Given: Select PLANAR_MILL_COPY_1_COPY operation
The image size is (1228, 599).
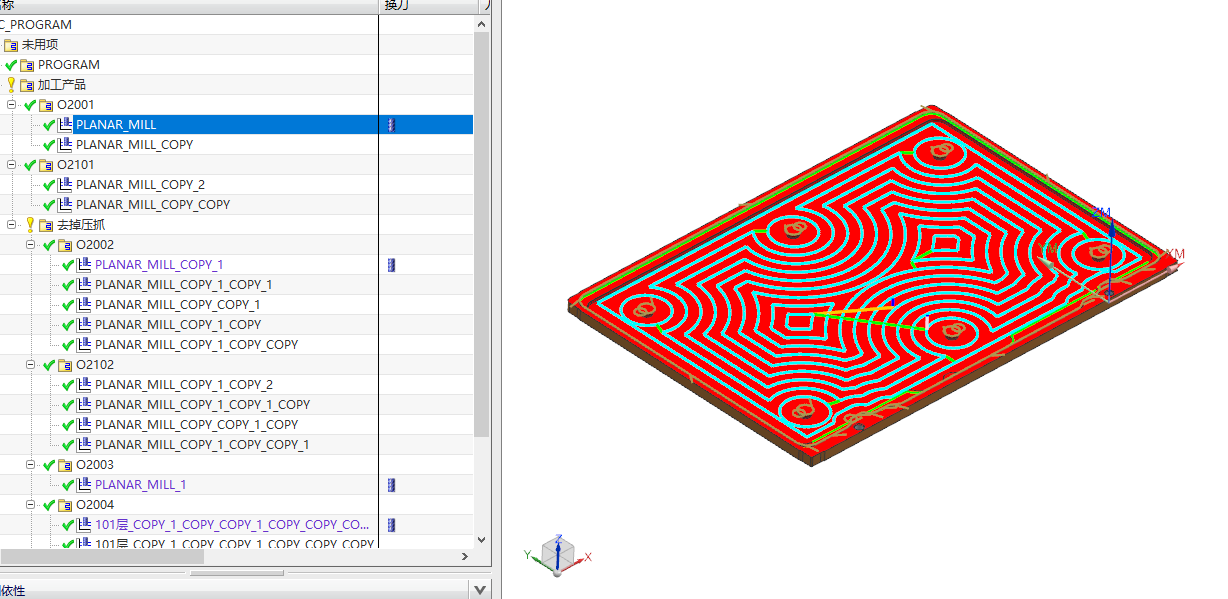Looking at the screenshot, I should (x=178, y=325).
